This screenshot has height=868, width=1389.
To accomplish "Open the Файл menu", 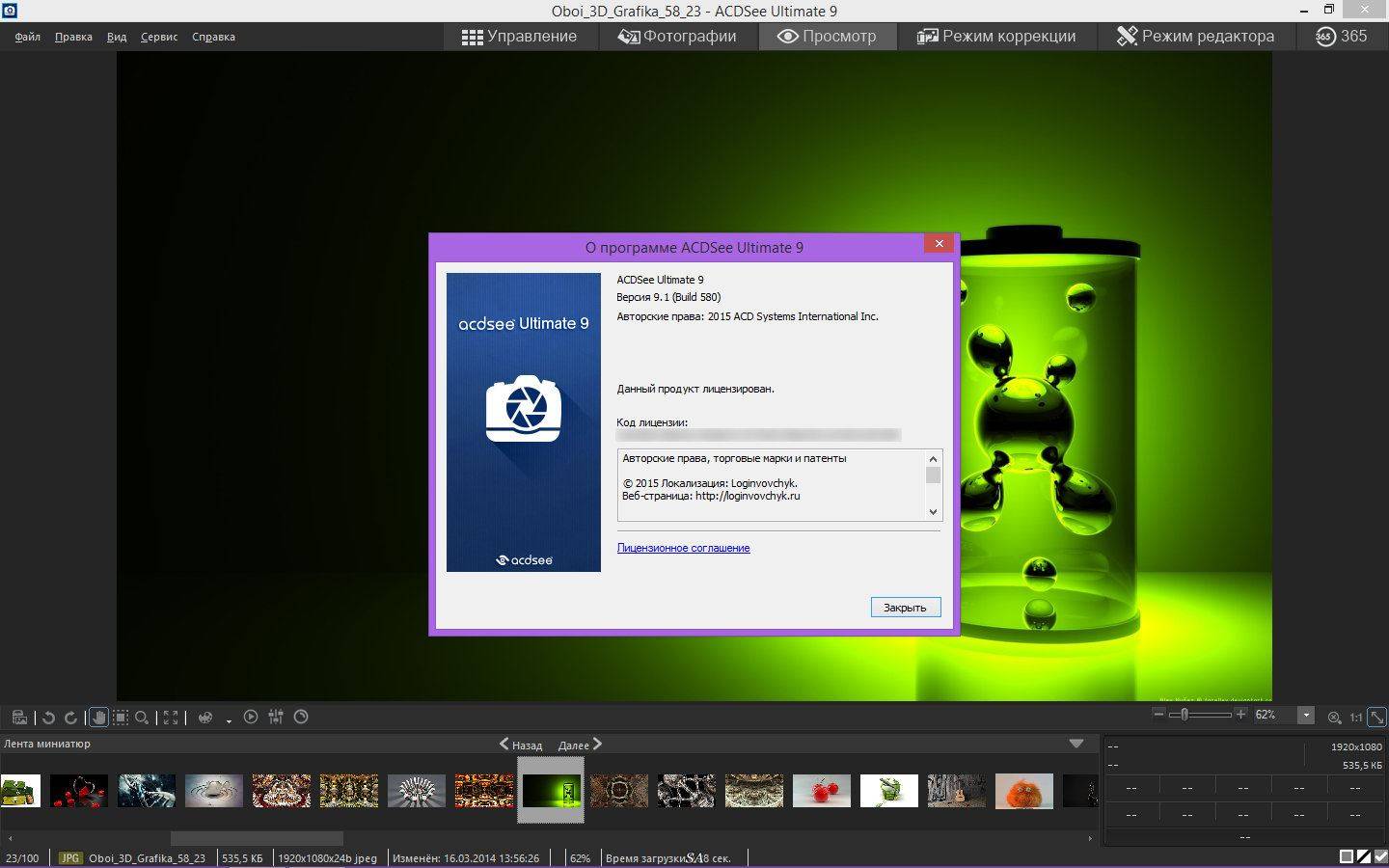I will point(28,37).
